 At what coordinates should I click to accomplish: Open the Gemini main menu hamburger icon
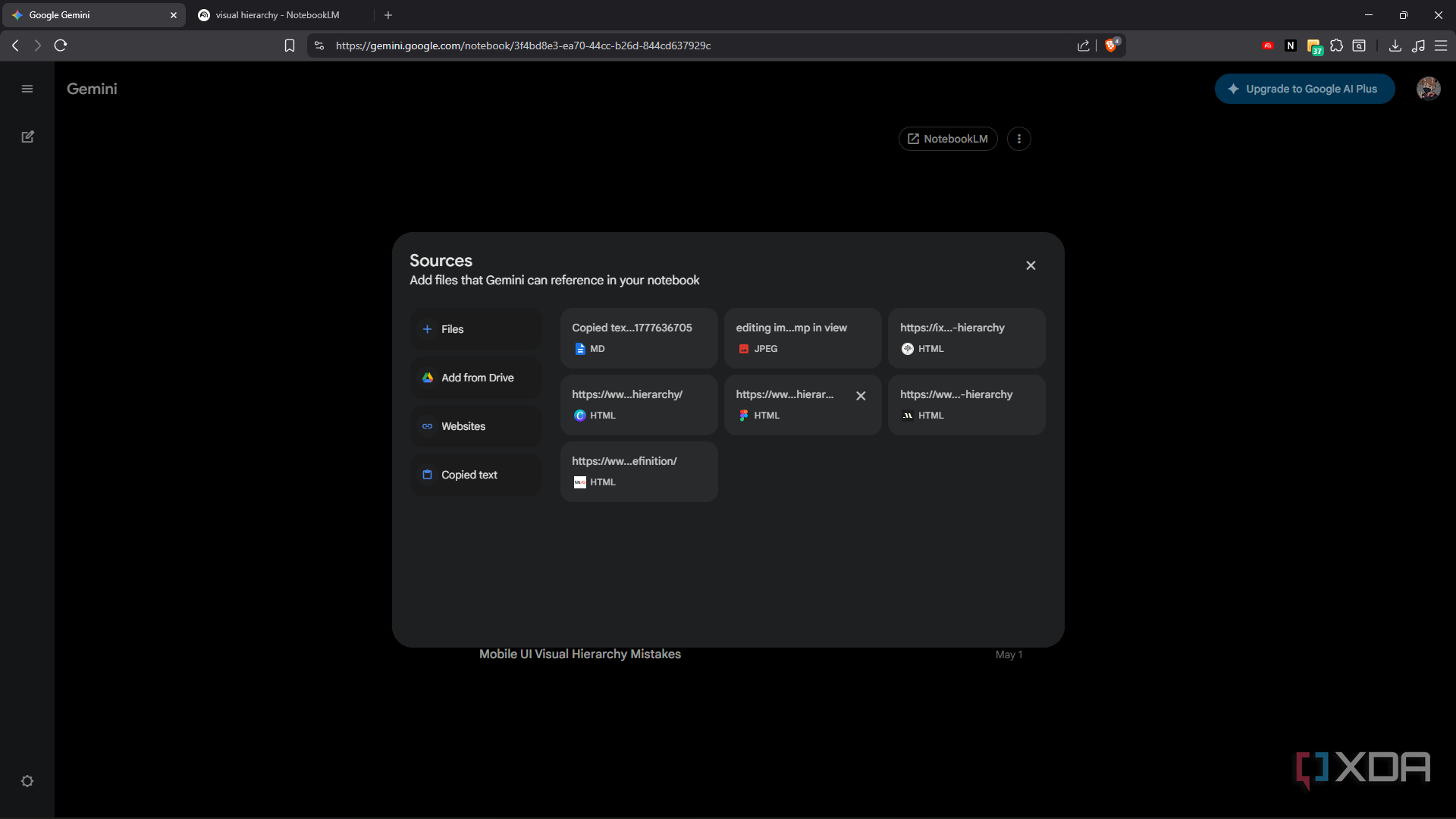(27, 89)
